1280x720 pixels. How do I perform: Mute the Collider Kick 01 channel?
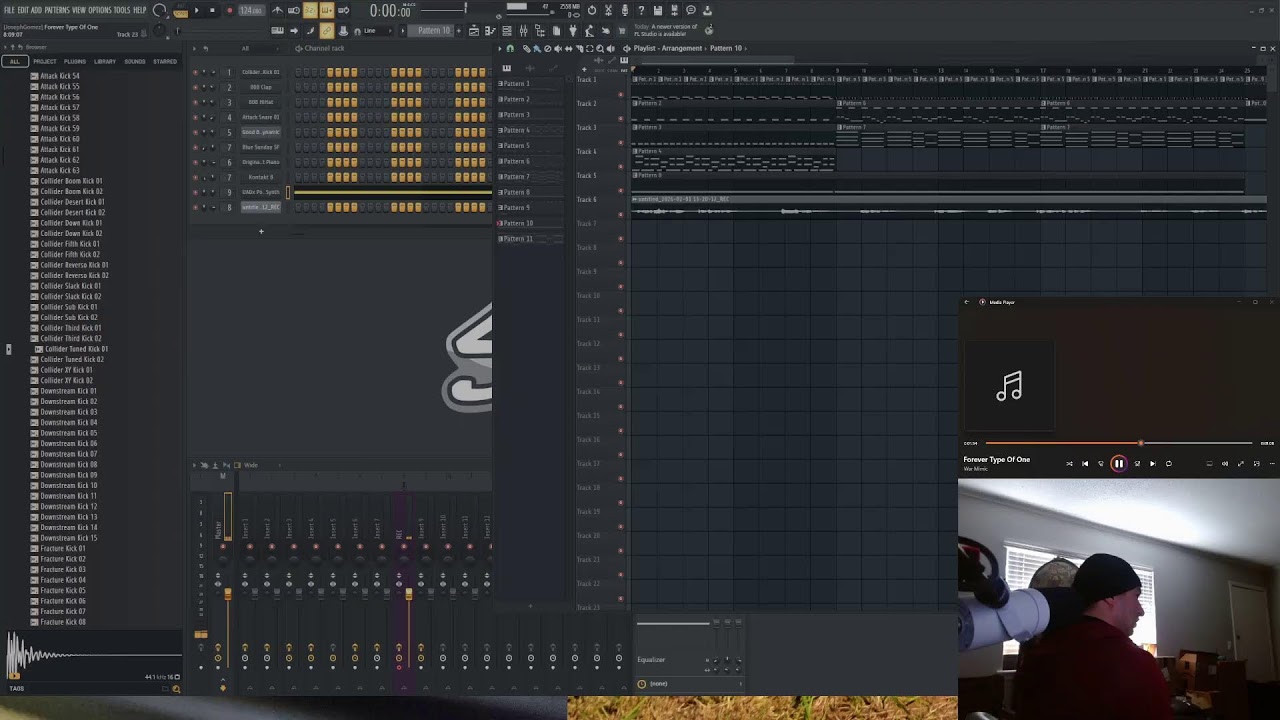pos(195,72)
